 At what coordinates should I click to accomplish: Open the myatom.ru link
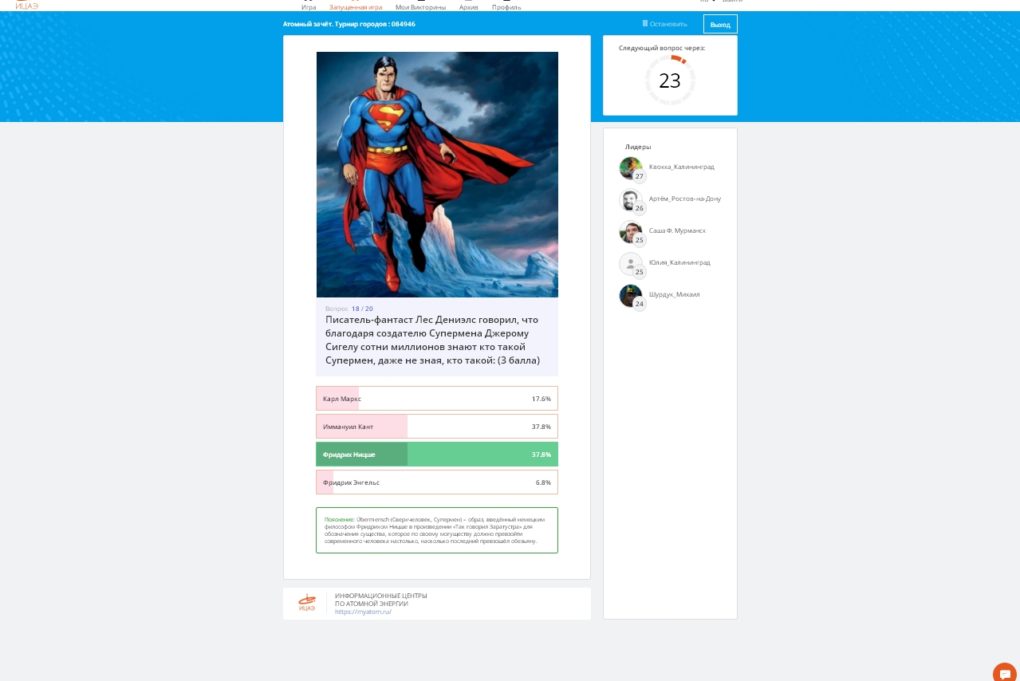pos(363,611)
